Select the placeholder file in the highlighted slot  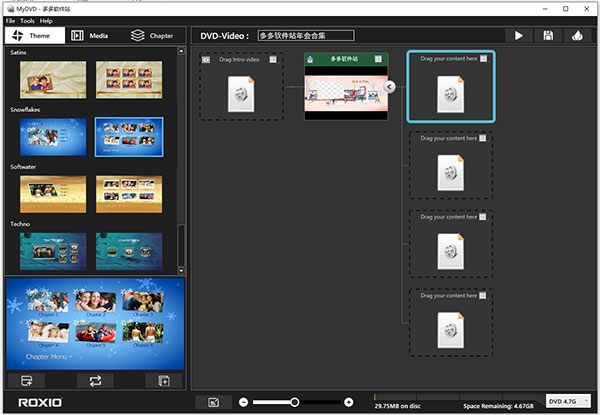[451, 94]
